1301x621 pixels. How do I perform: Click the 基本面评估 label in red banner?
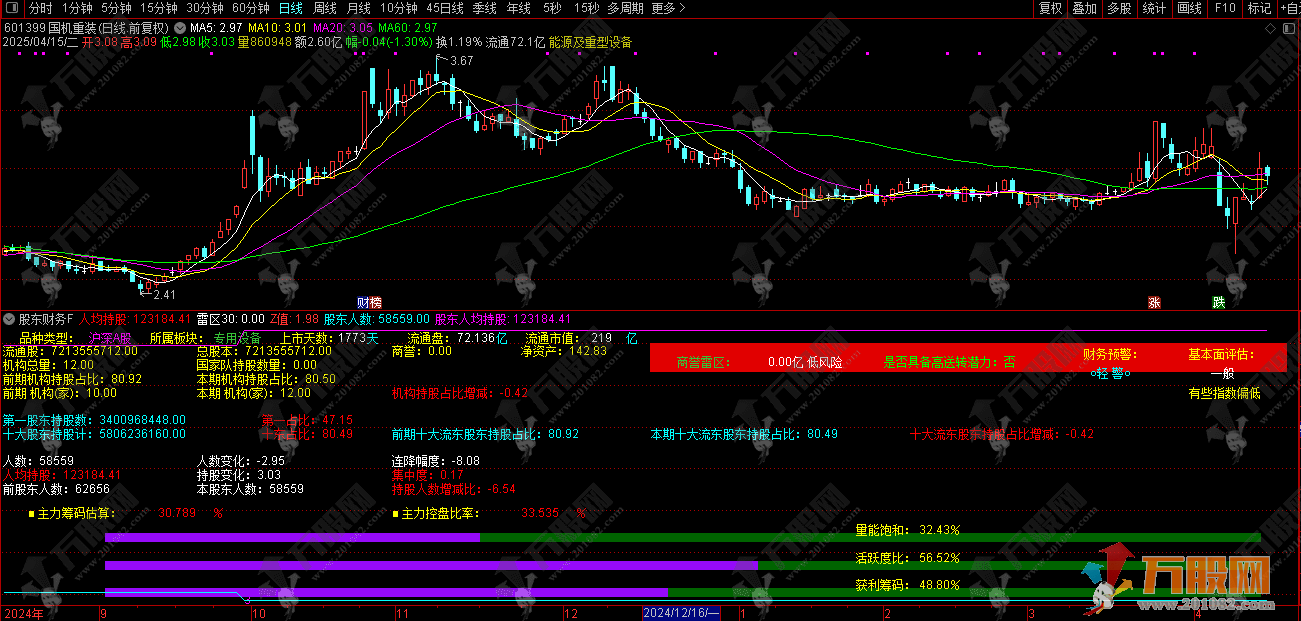tap(1221, 354)
